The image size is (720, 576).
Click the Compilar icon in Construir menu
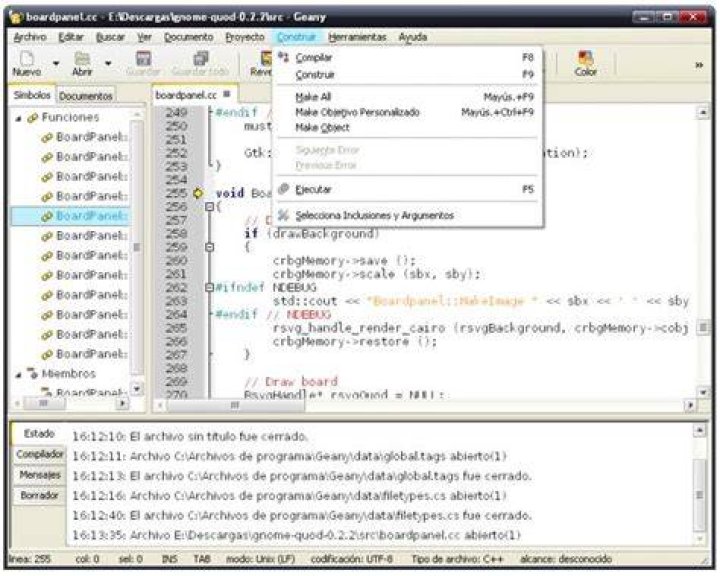pyautogui.click(x=284, y=57)
